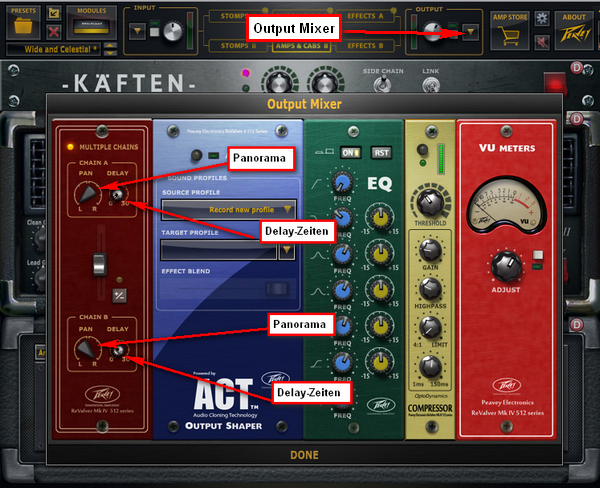Click the top yellow EQ gain knob

click(x=380, y=217)
